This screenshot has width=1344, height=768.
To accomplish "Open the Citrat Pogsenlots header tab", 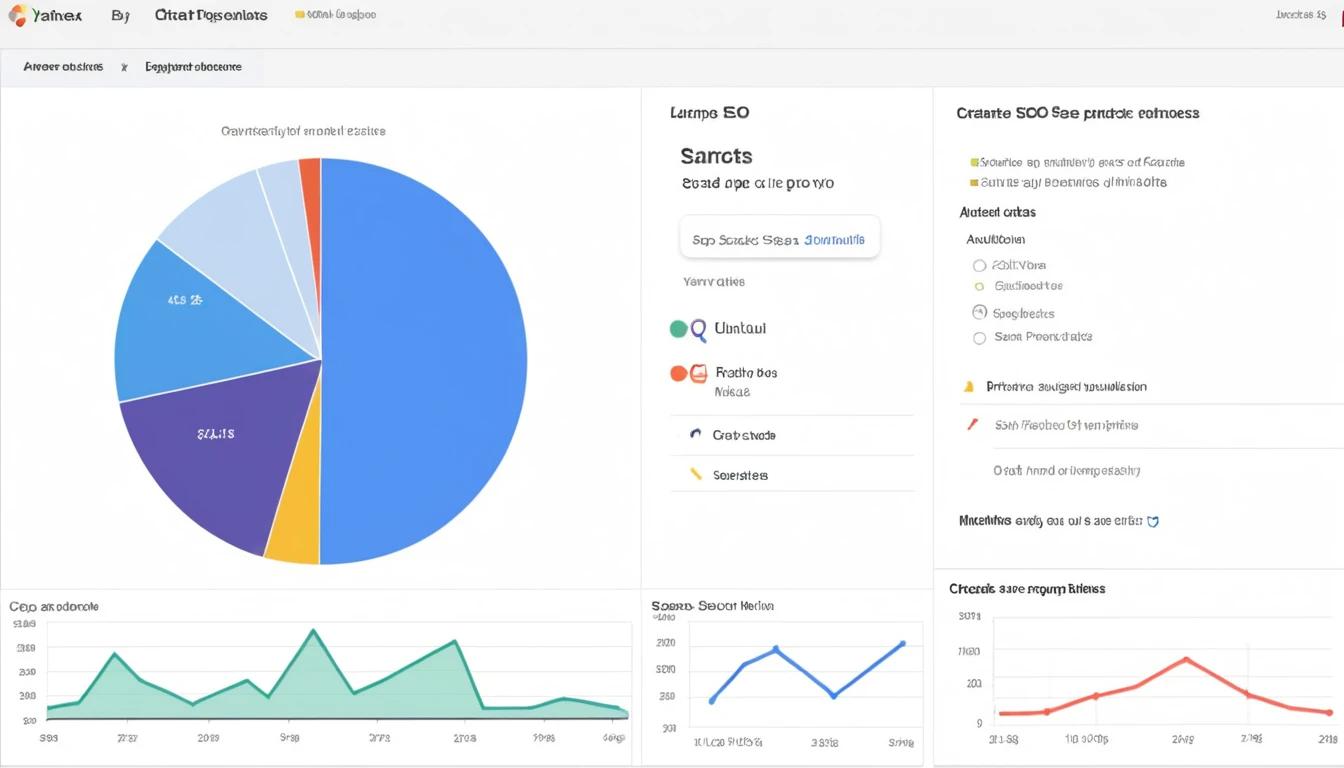I will pyautogui.click(x=211, y=15).
